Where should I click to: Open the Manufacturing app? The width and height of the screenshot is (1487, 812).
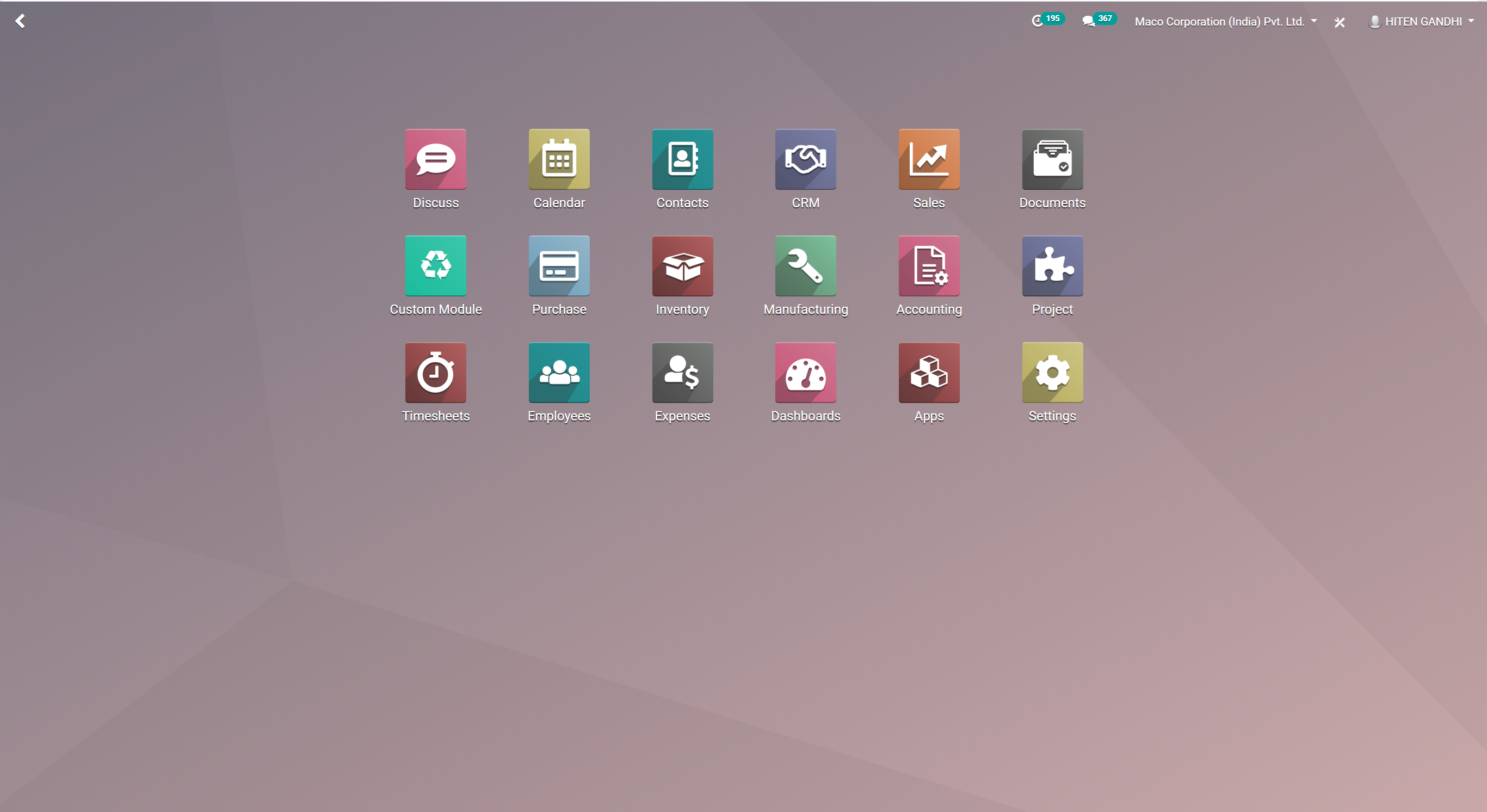coord(805,266)
